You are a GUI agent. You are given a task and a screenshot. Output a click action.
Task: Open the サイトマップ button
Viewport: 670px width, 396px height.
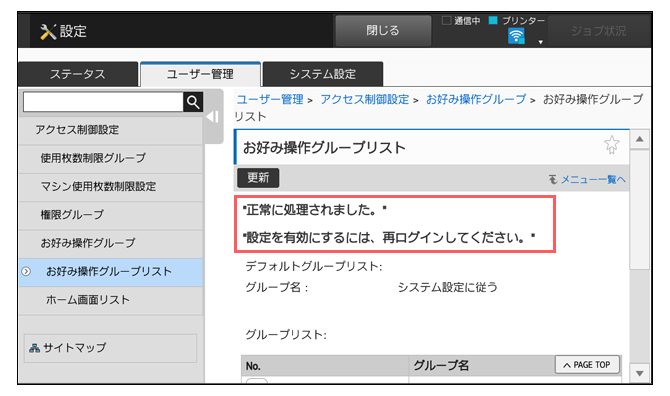click(110, 348)
